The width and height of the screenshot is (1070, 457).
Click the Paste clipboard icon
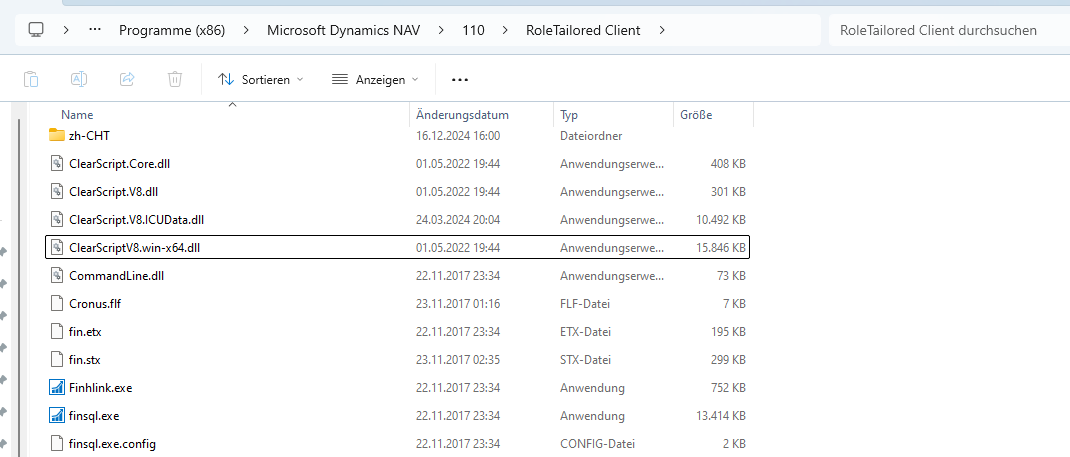tap(31, 79)
